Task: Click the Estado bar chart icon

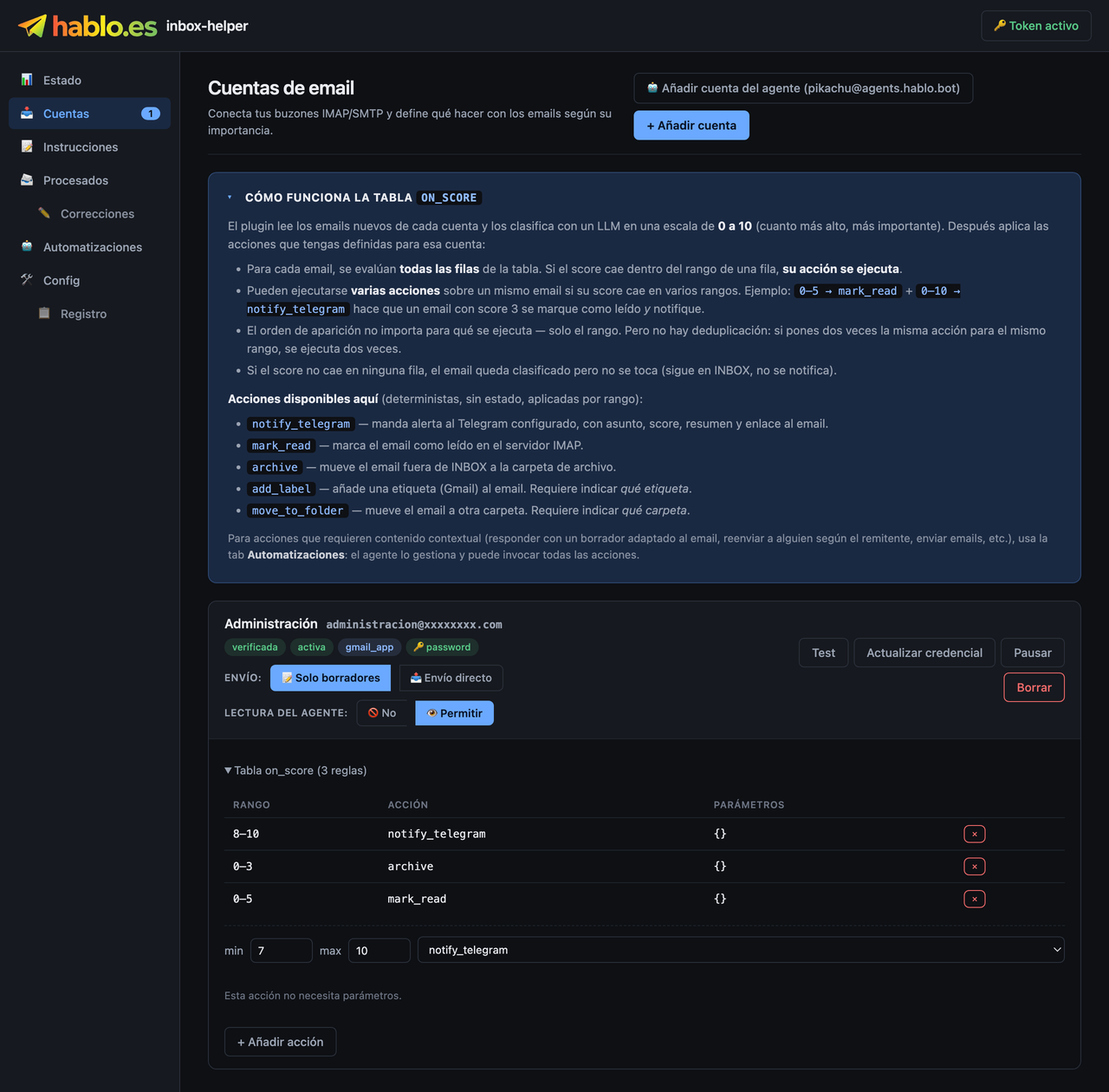Action: (x=27, y=80)
